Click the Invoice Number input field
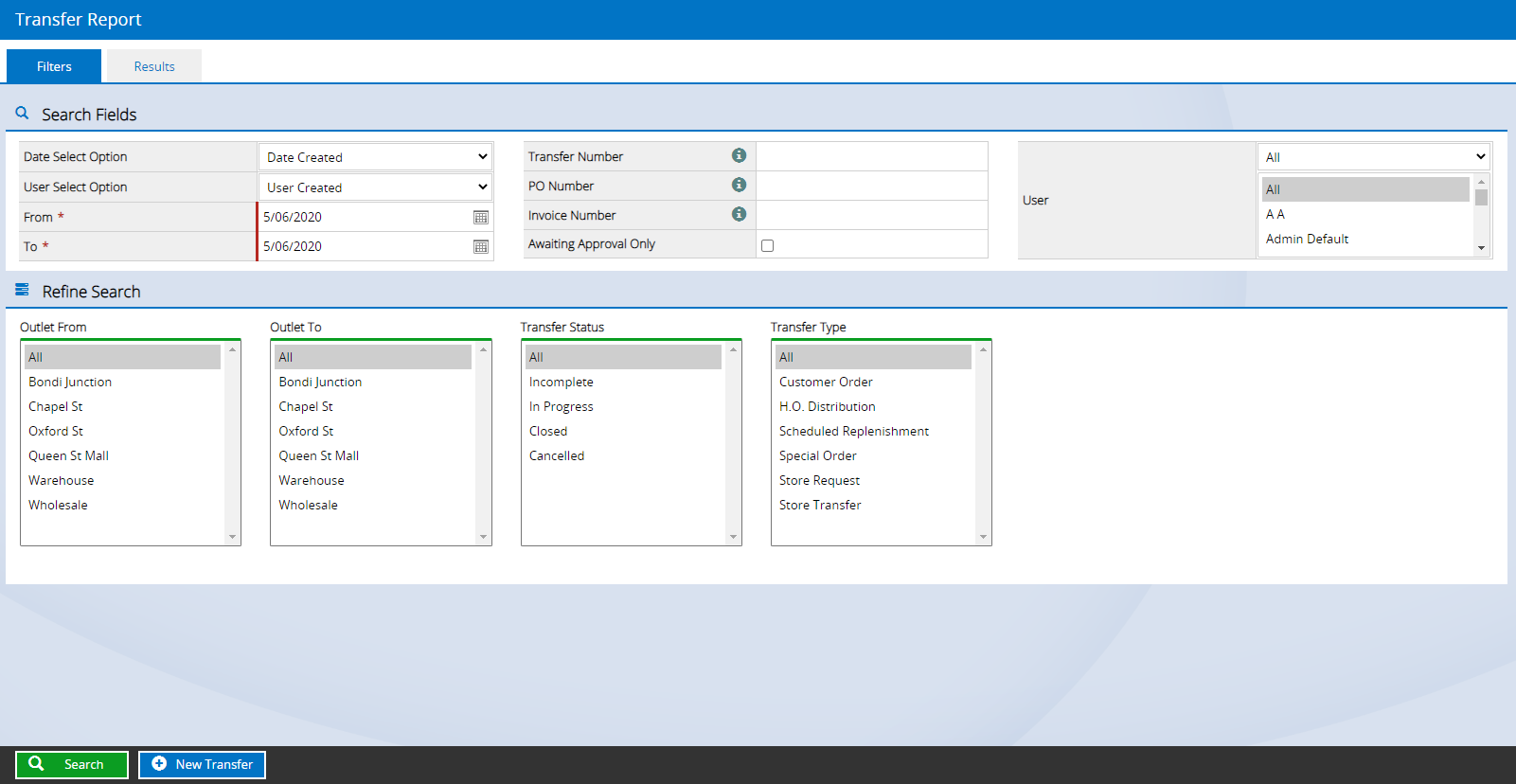 click(x=872, y=215)
